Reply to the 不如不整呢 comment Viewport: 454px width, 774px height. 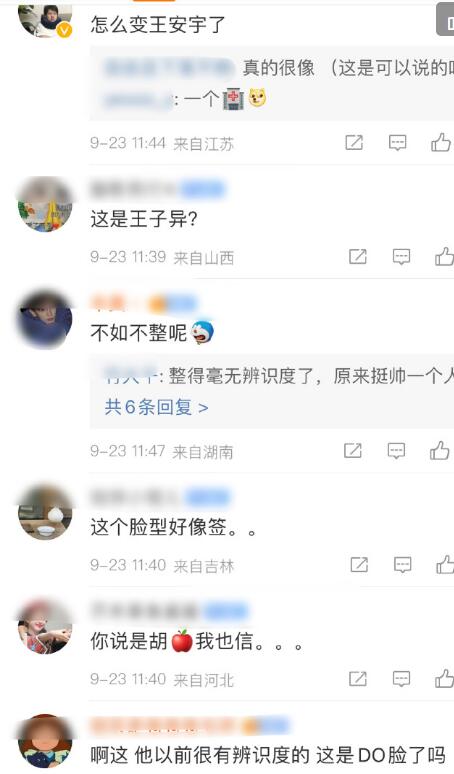(396, 451)
